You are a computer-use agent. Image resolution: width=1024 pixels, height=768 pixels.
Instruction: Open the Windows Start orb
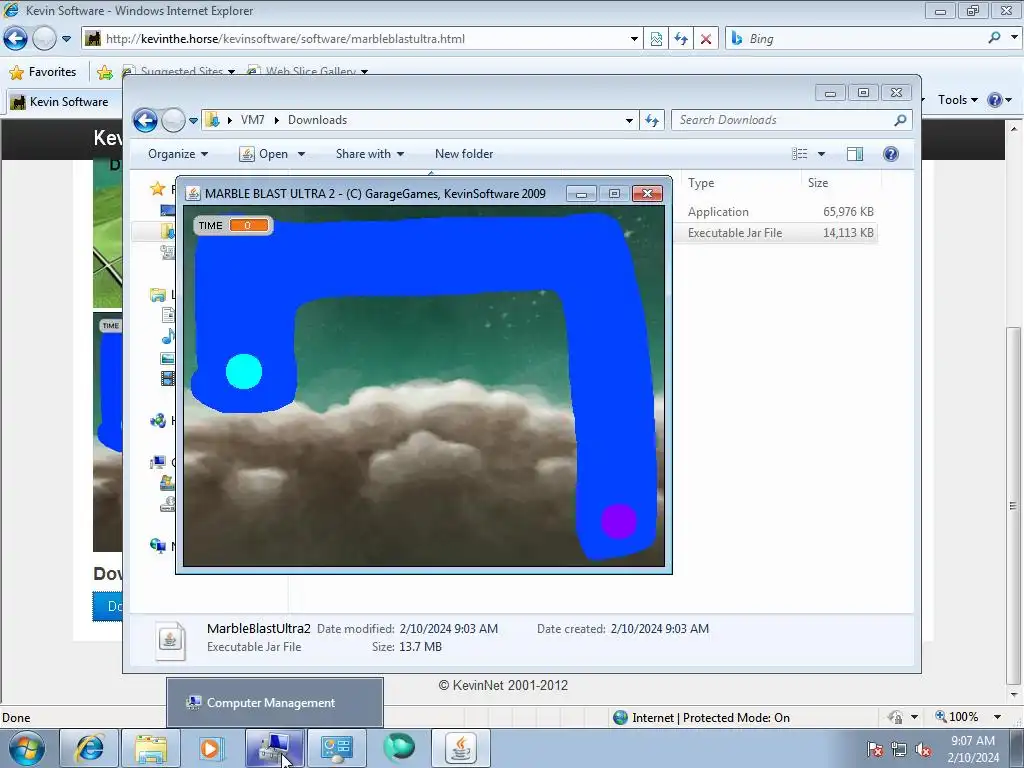(x=26, y=748)
